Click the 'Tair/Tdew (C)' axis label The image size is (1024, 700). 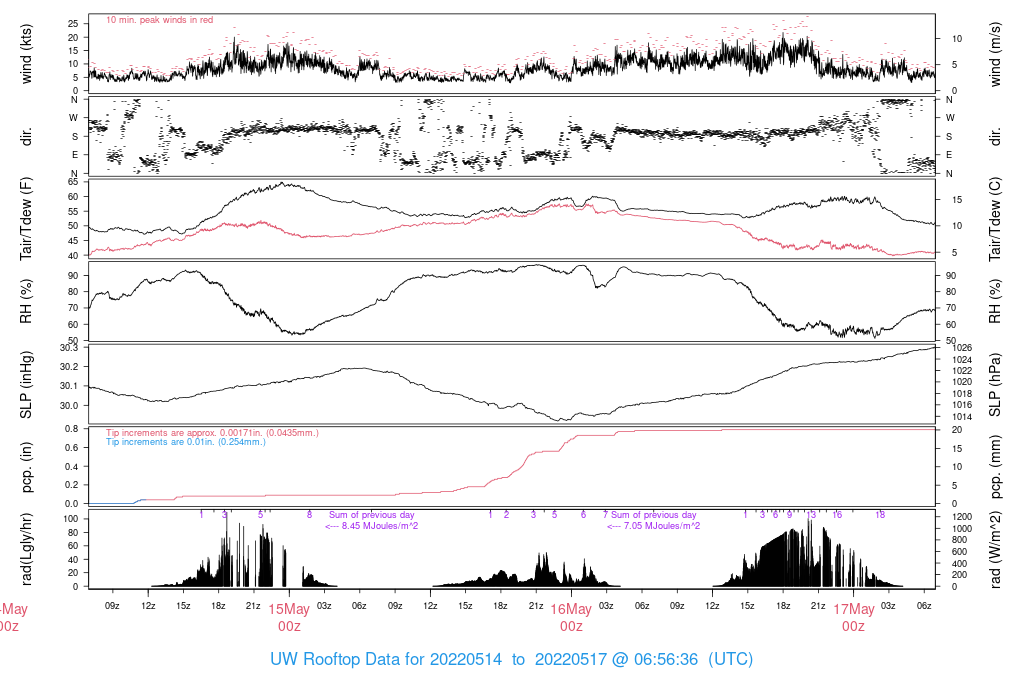pos(995,219)
